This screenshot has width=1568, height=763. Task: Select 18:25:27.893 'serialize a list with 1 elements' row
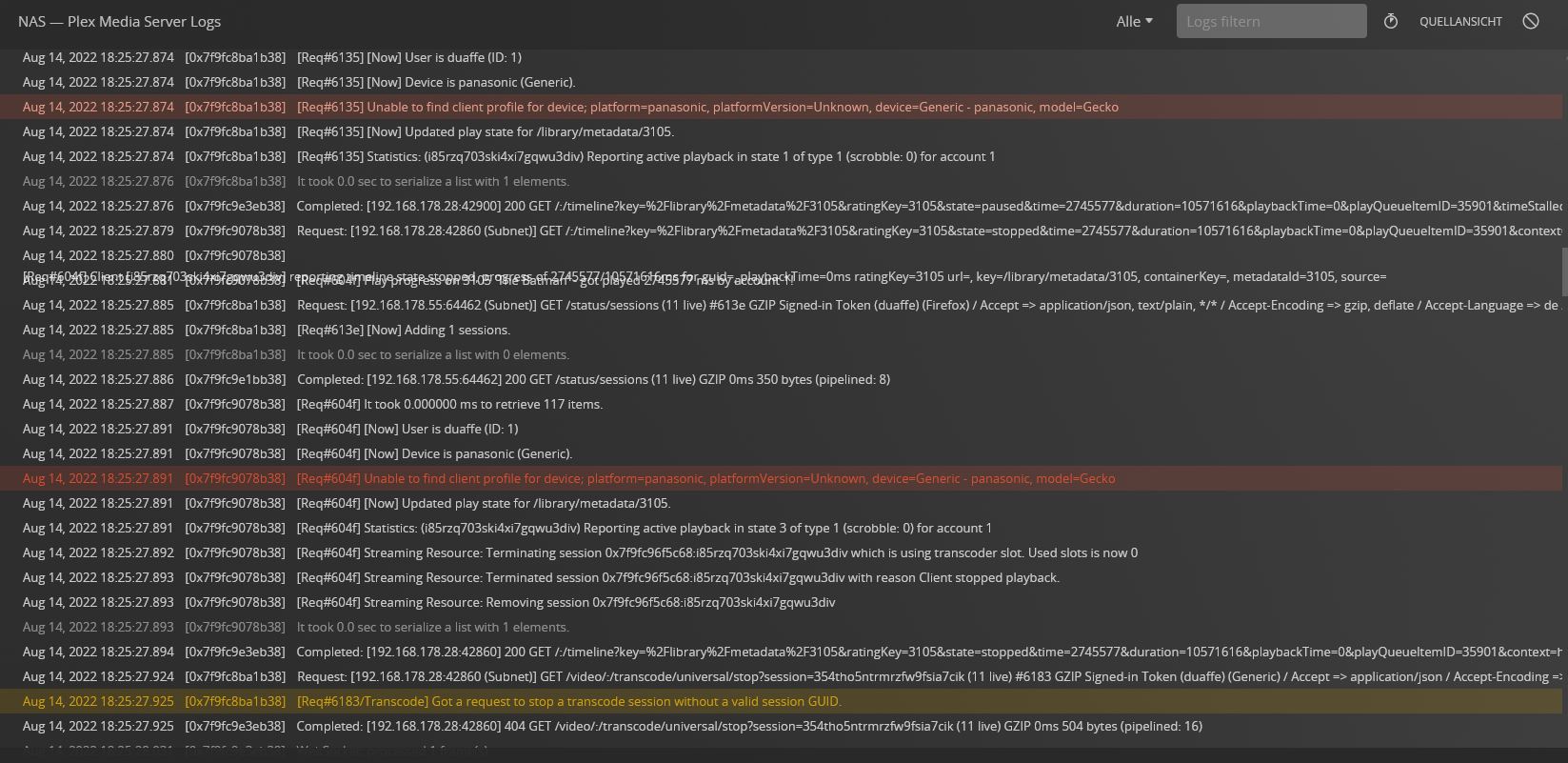(x=781, y=627)
